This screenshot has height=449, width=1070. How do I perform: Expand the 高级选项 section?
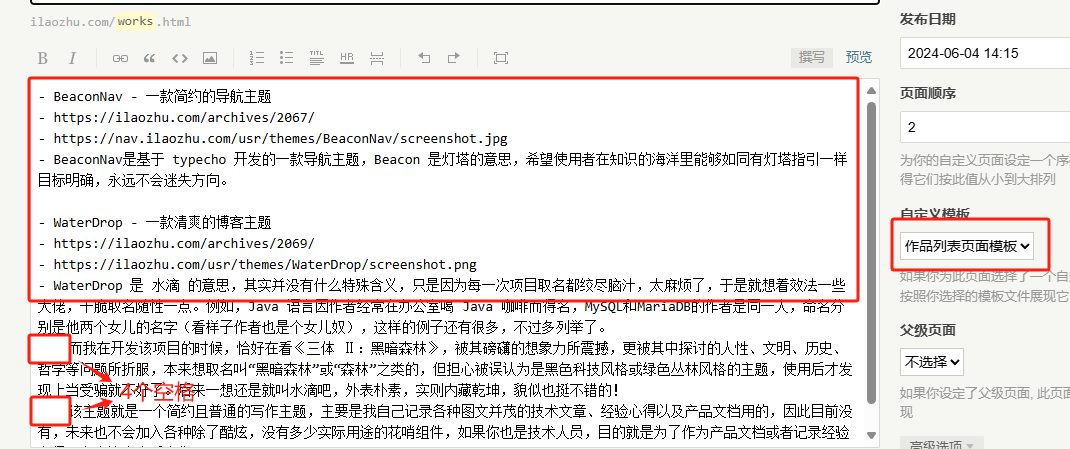942,444
